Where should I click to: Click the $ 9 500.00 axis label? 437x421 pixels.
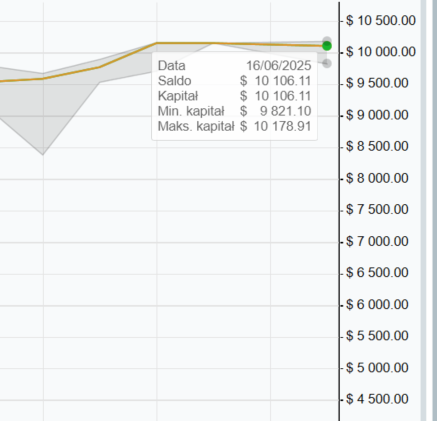coord(377,83)
